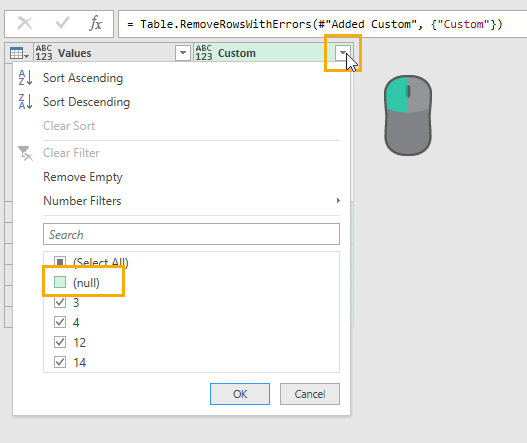Uncheck the (null) checkbox
Viewport: 527px width, 443px height.
pyautogui.click(x=60, y=282)
